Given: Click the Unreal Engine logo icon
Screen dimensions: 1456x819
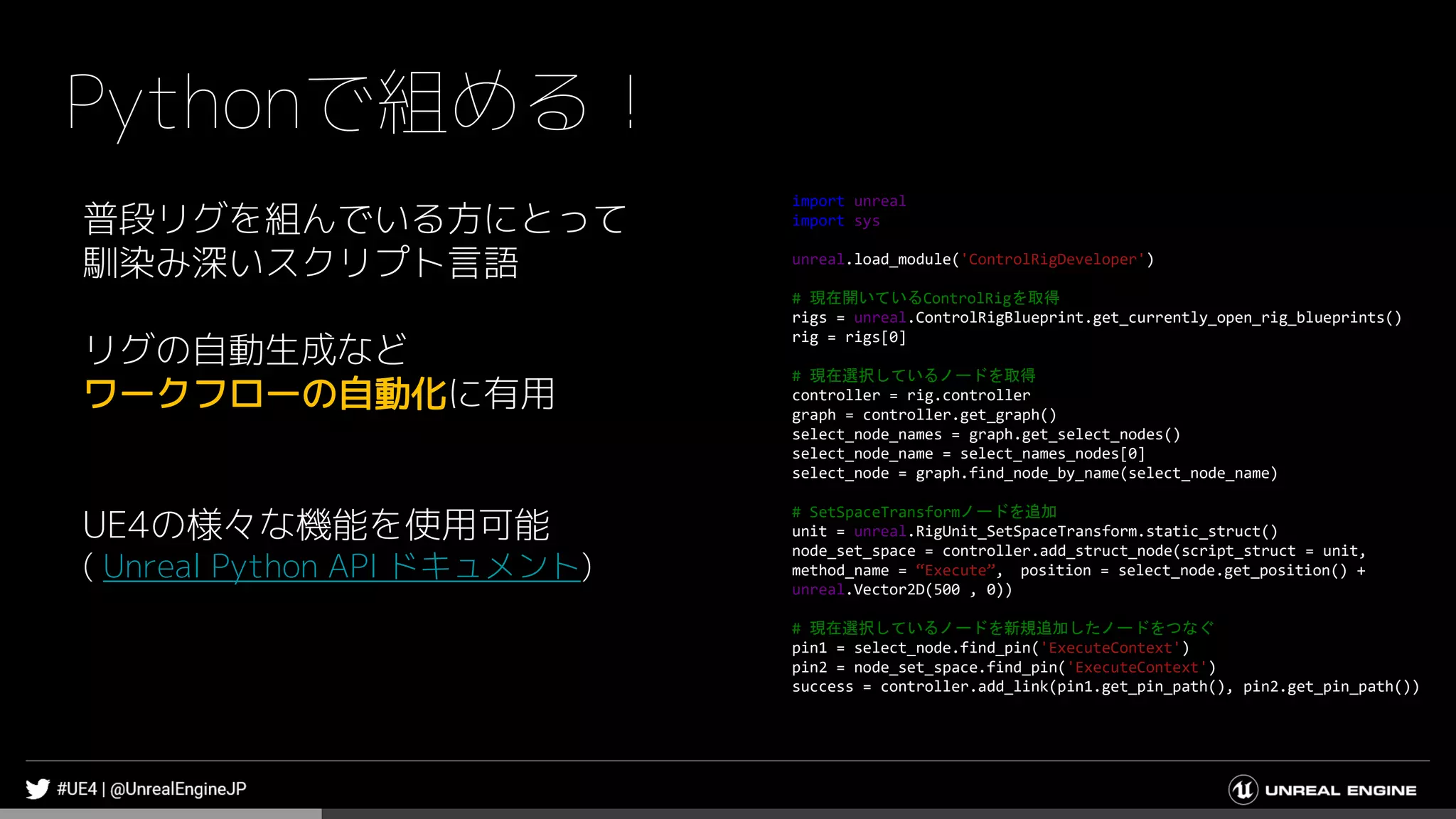Looking at the screenshot, I should (x=1243, y=790).
